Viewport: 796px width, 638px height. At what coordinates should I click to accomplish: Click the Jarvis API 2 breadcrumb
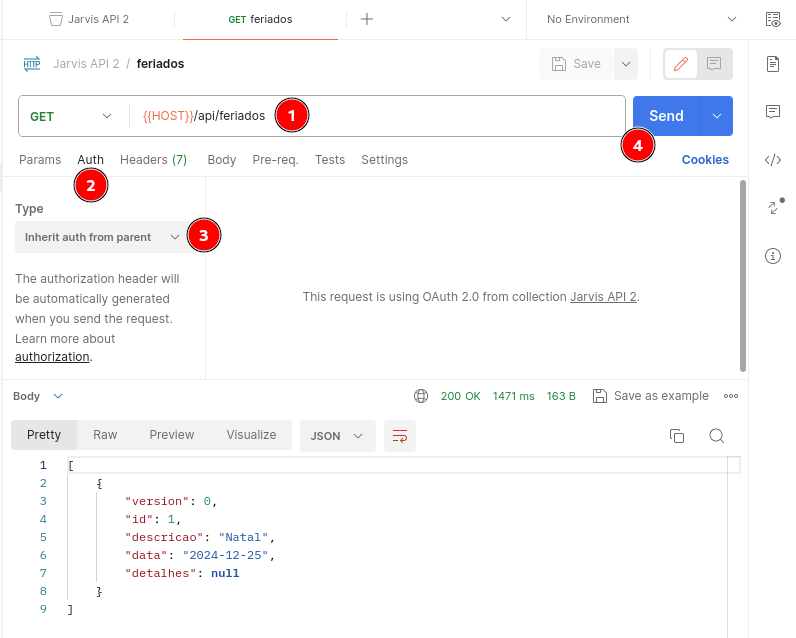tap(86, 64)
